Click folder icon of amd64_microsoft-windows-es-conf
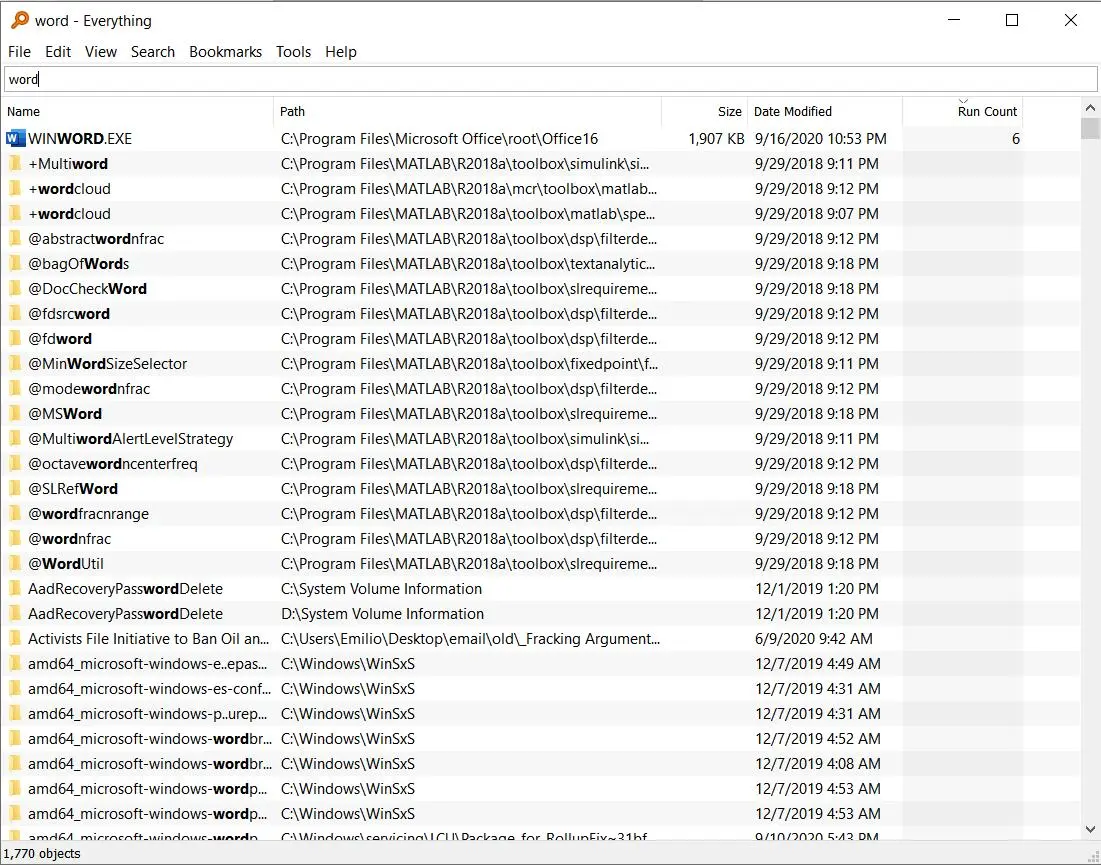 [x=14, y=689]
